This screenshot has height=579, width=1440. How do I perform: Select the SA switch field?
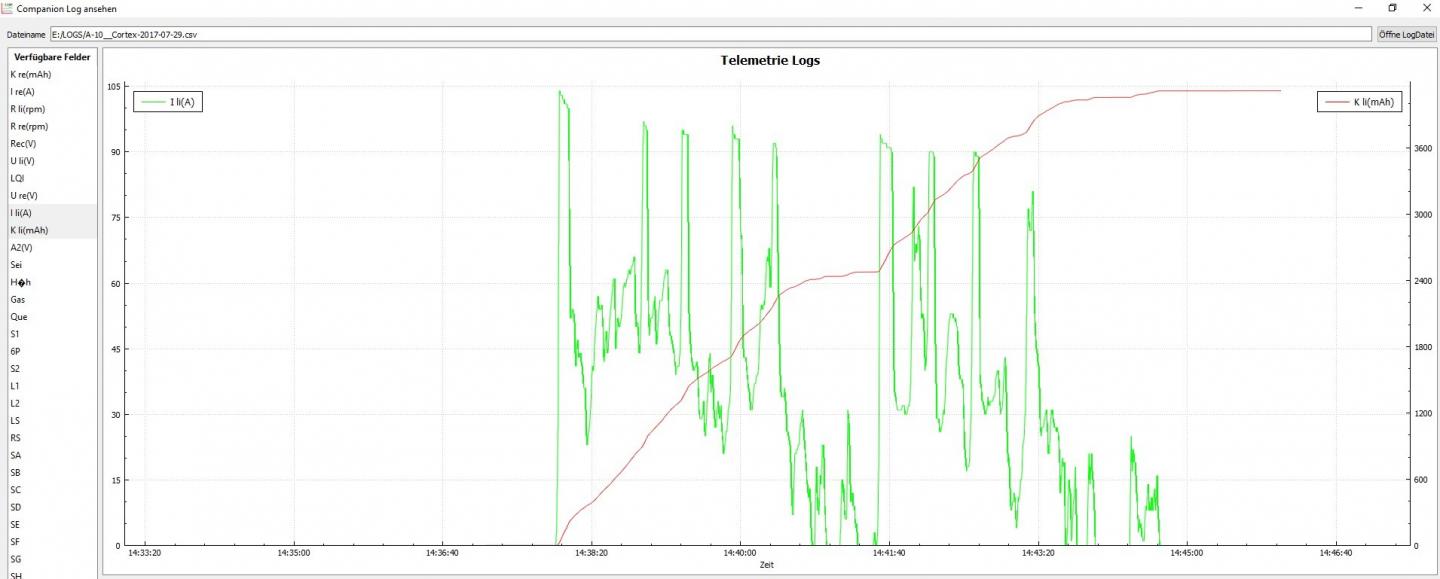click(x=52, y=455)
